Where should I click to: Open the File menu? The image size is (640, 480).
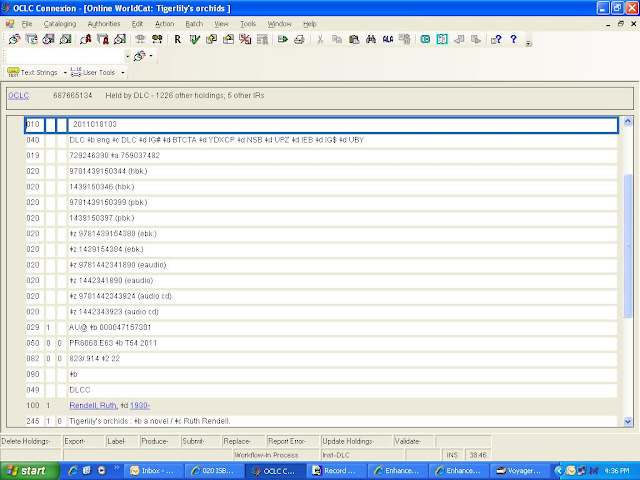click(27, 24)
